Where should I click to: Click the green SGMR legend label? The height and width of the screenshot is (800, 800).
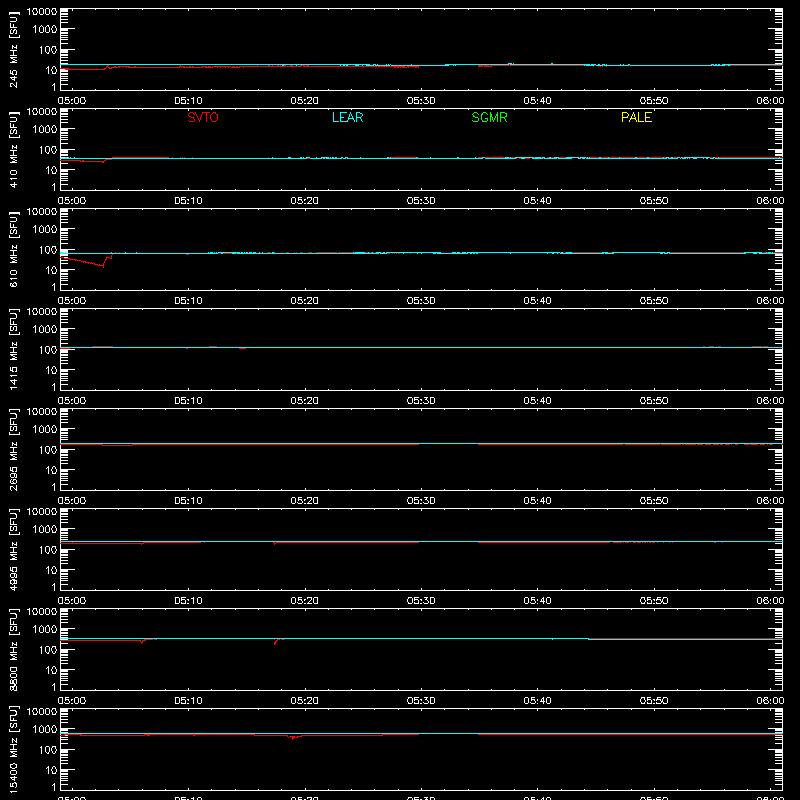tap(489, 117)
